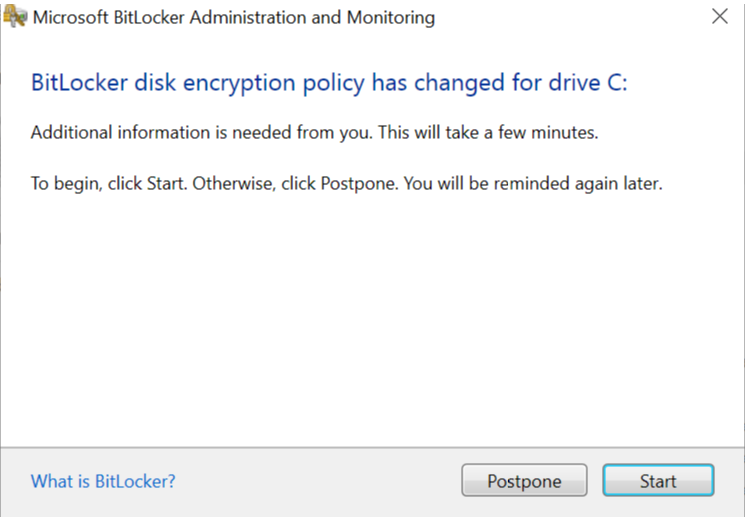Click the gray footer area beside the link
The width and height of the screenshot is (746, 517).
[x=320, y=481]
